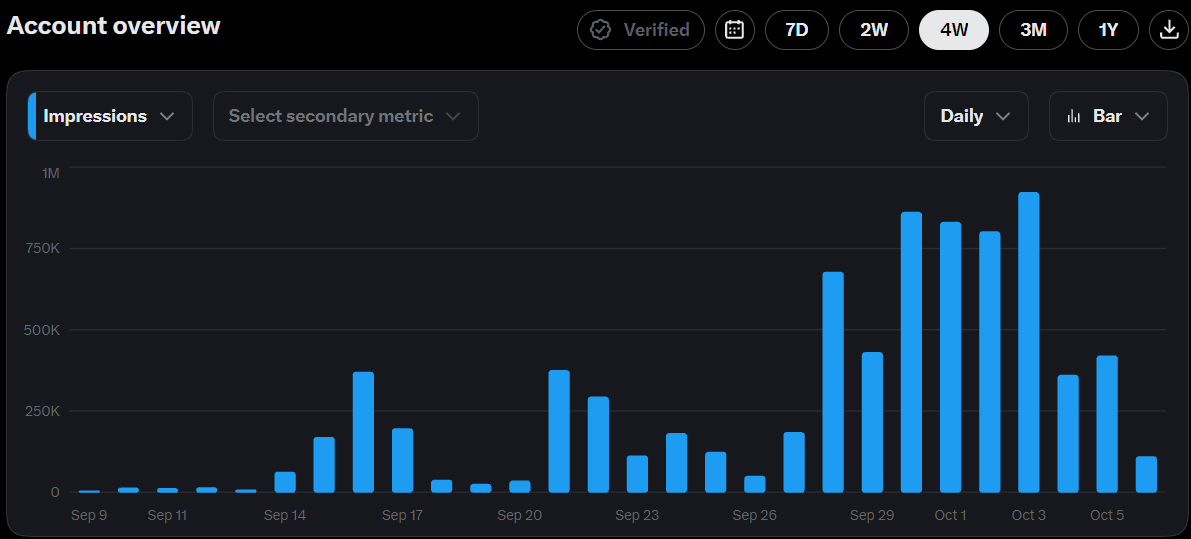
Task: Open the Bar chart type dropdown
Action: coord(1108,116)
